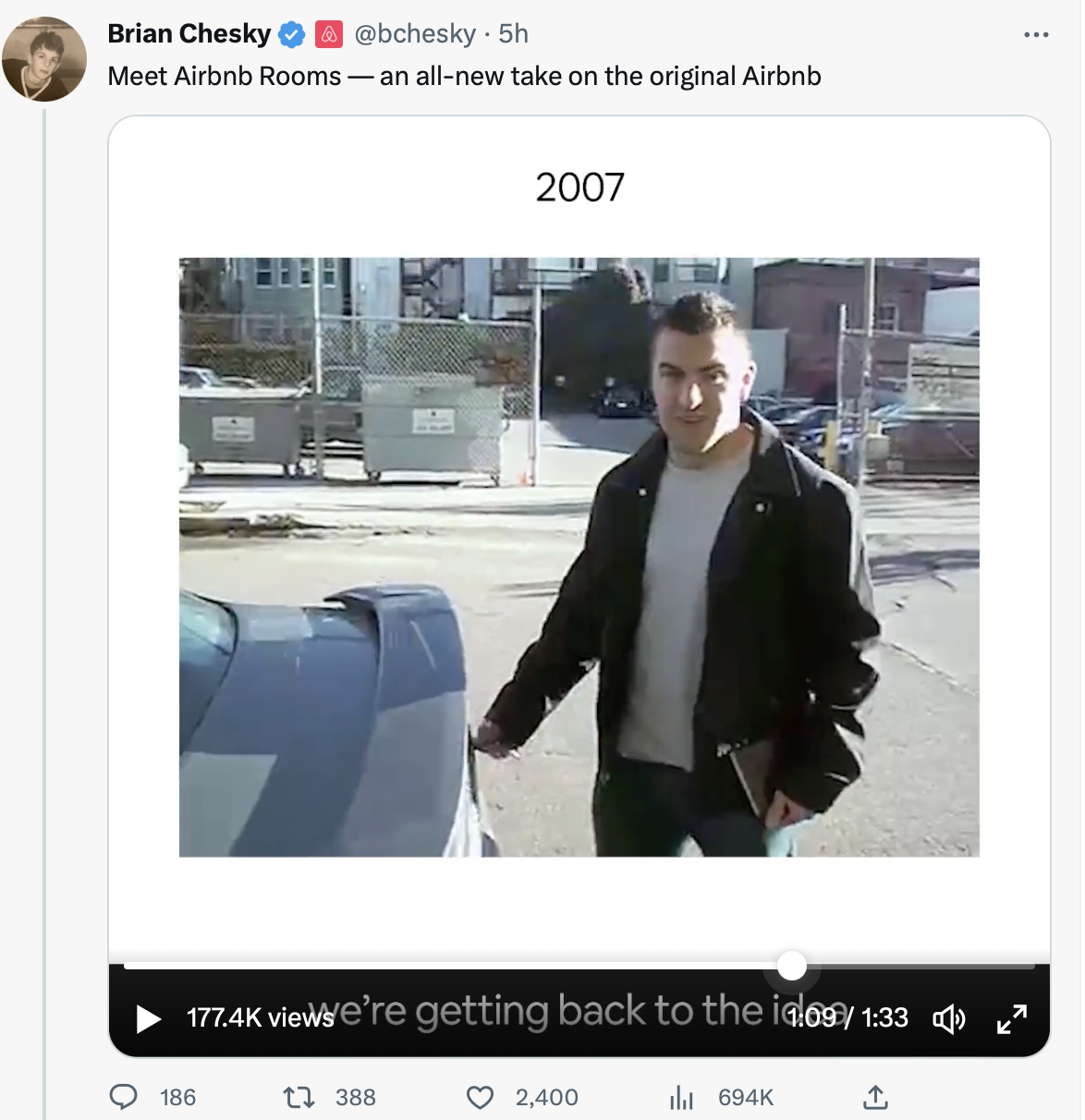Play the Airbnb Rooms video

pyautogui.click(x=146, y=1019)
